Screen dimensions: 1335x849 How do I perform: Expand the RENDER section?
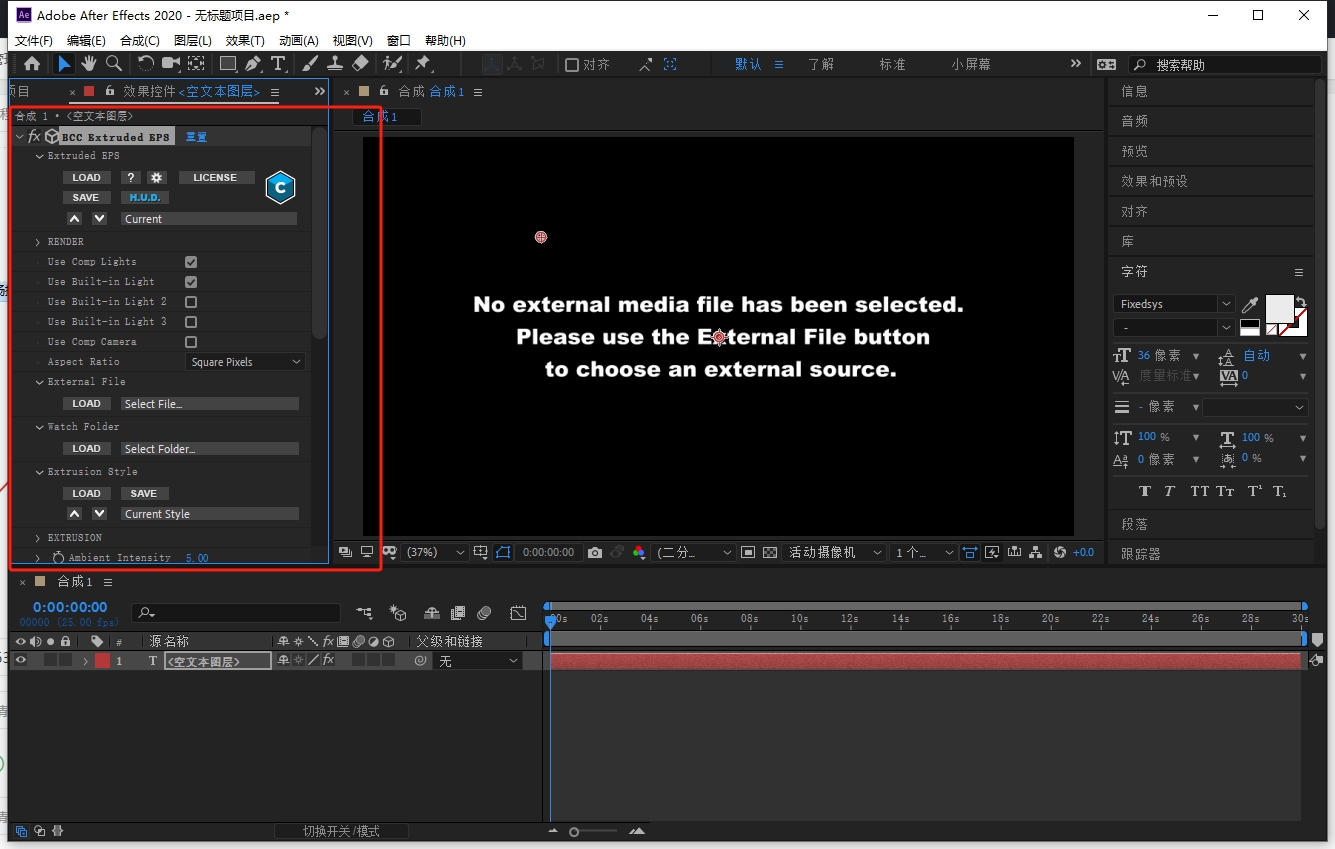click(x=38, y=242)
